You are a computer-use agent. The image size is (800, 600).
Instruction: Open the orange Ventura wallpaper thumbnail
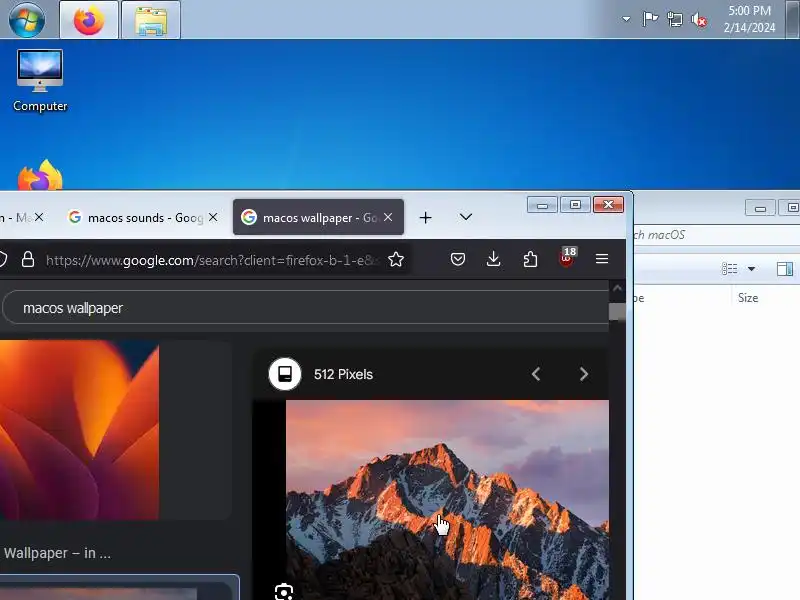point(80,431)
